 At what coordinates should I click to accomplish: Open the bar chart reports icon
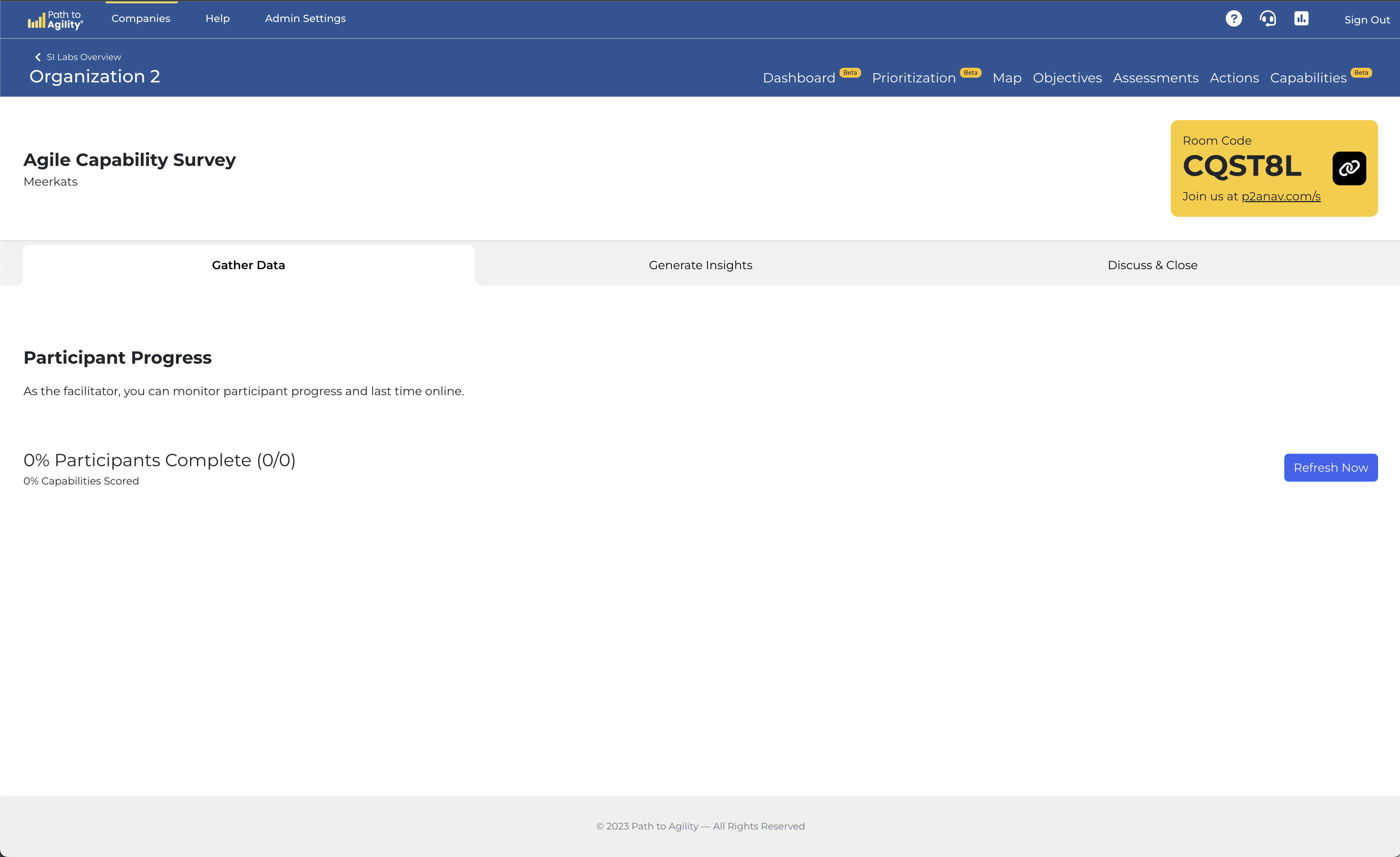pos(1301,19)
